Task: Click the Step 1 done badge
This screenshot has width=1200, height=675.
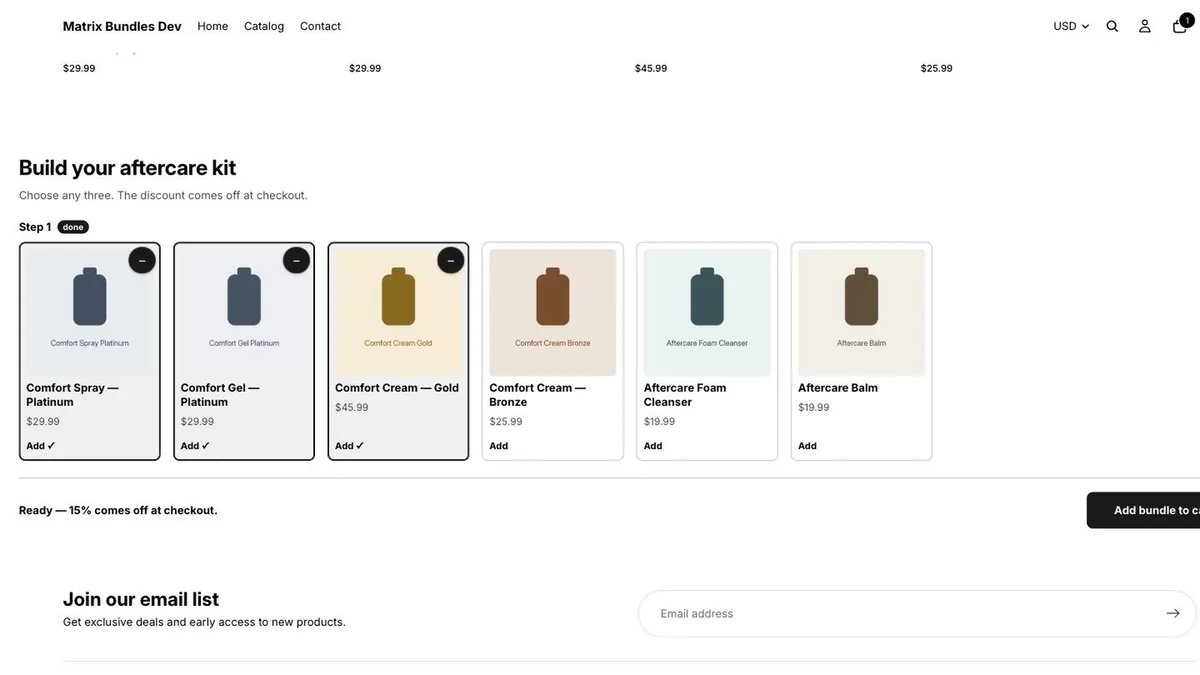Action: point(73,227)
